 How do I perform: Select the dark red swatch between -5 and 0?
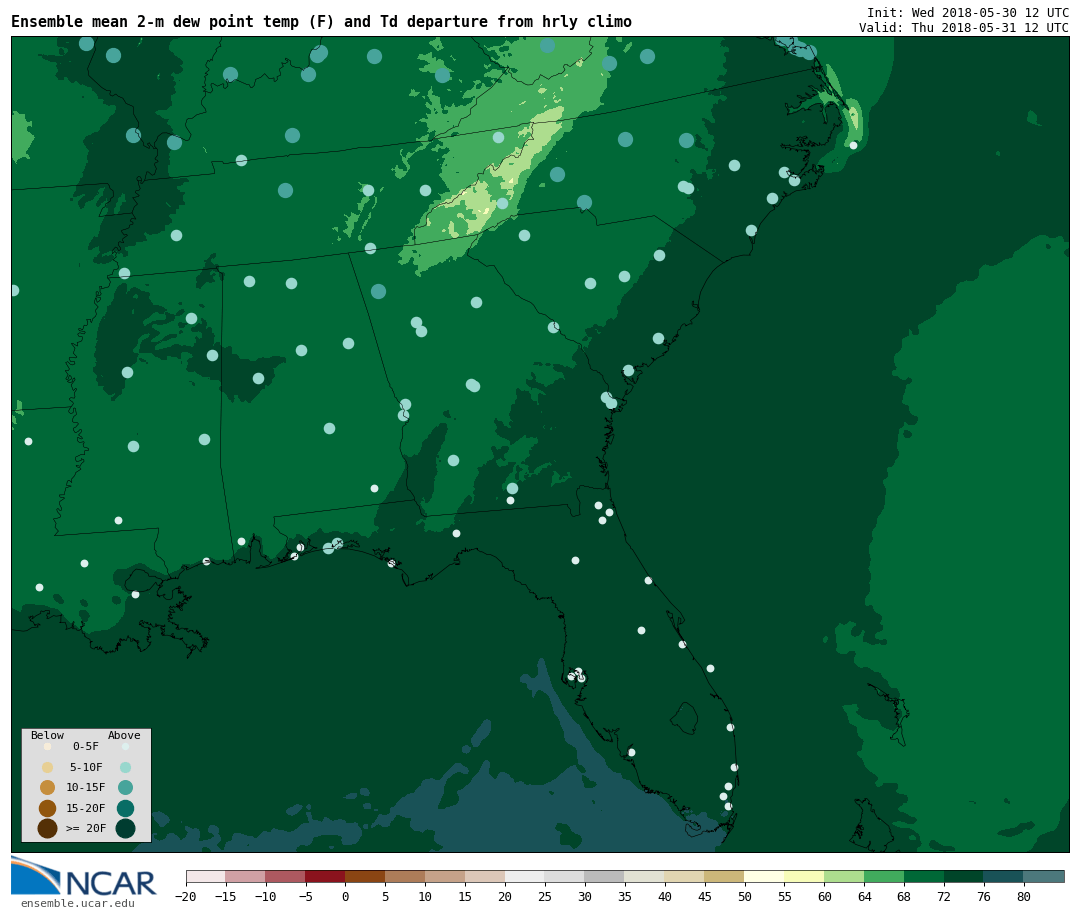(325, 876)
